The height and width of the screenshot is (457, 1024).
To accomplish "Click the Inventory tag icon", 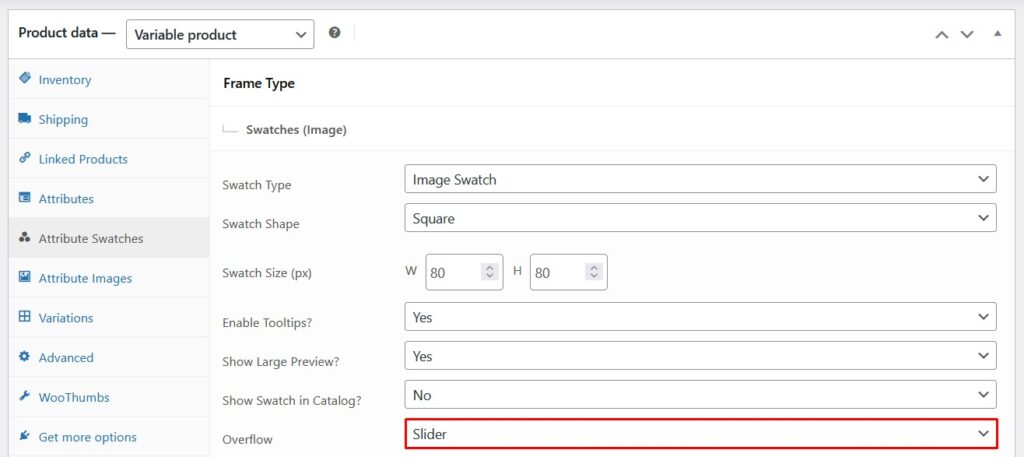I will (25, 79).
